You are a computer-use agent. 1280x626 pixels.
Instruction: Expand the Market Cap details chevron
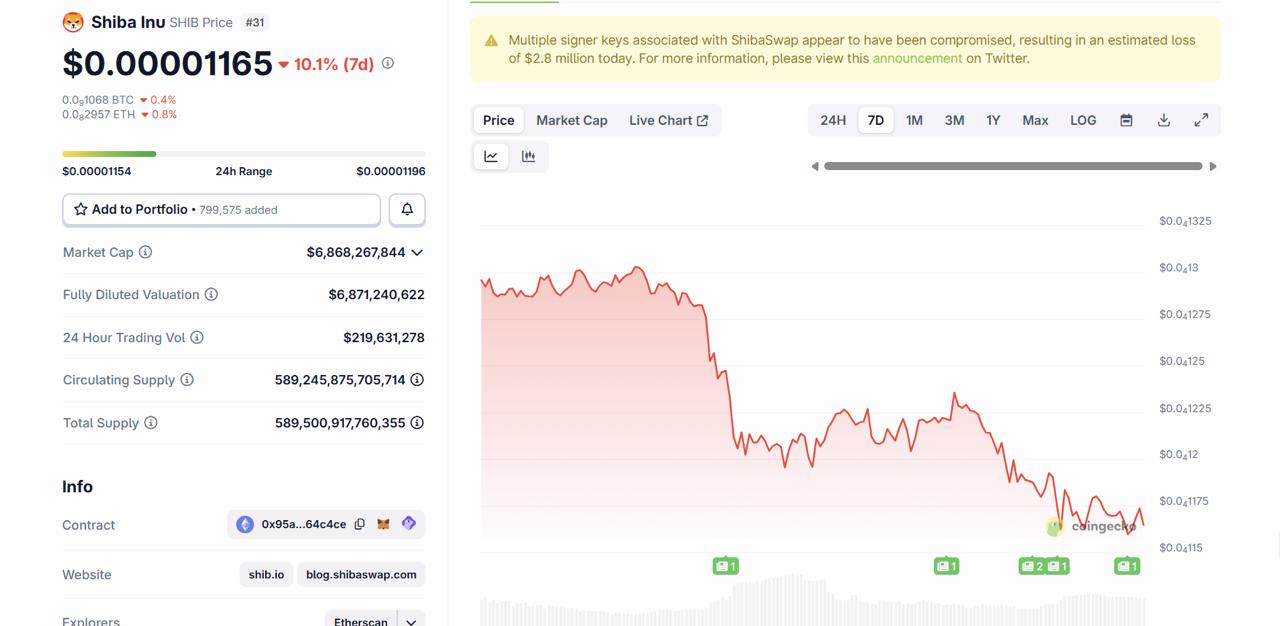point(417,252)
